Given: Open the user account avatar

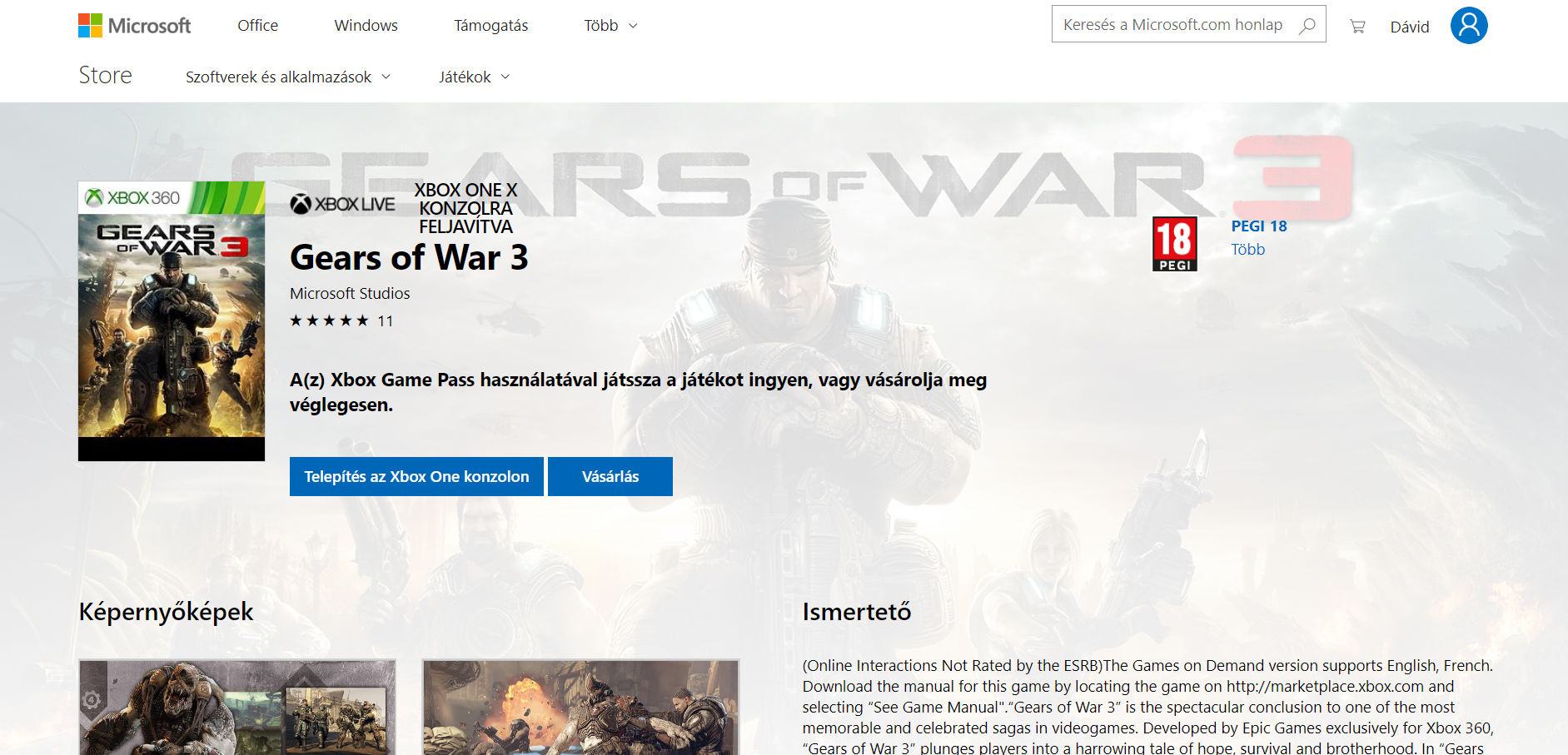Looking at the screenshot, I should tap(1469, 25).
